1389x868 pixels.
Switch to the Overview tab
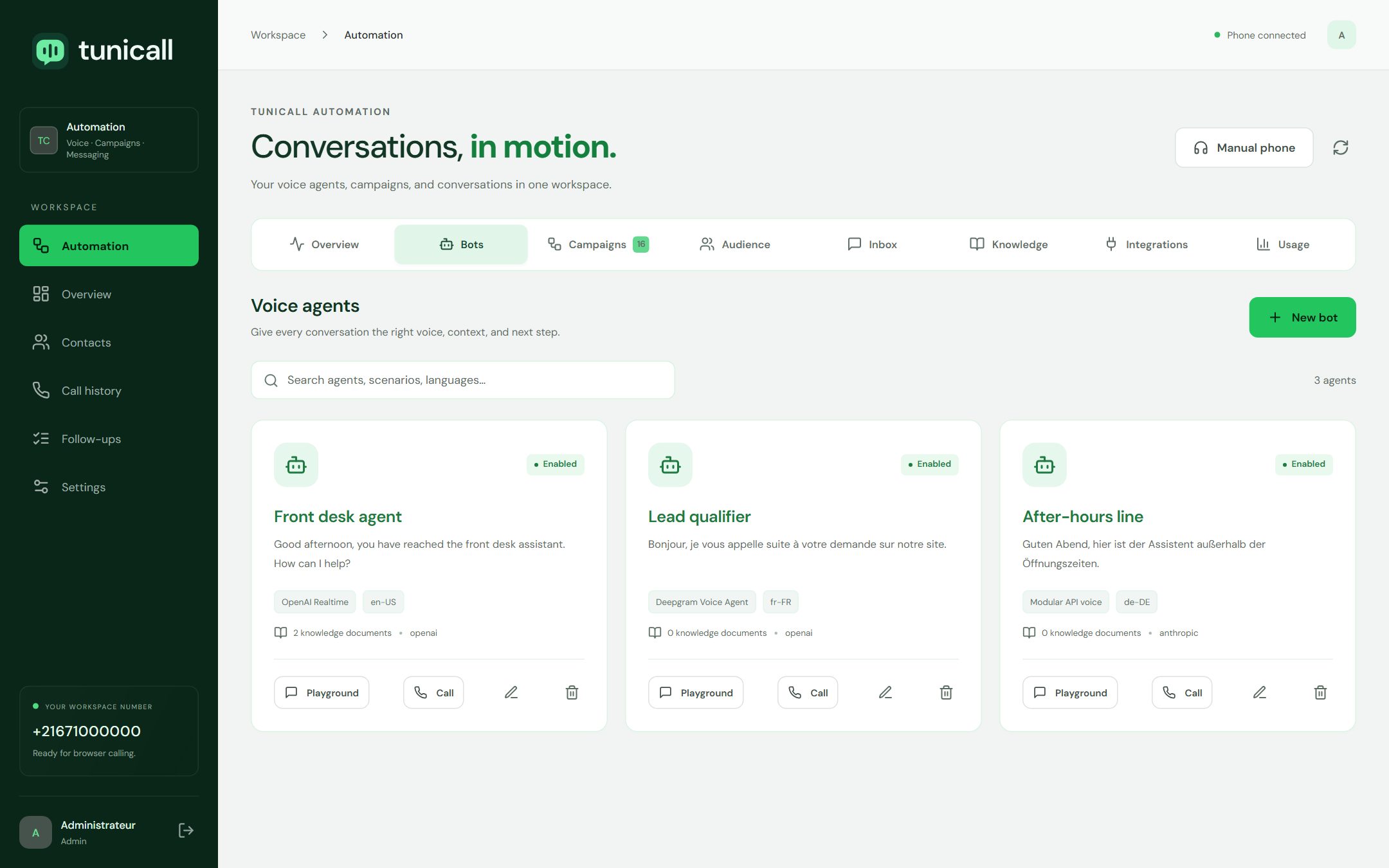(x=324, y=244)
